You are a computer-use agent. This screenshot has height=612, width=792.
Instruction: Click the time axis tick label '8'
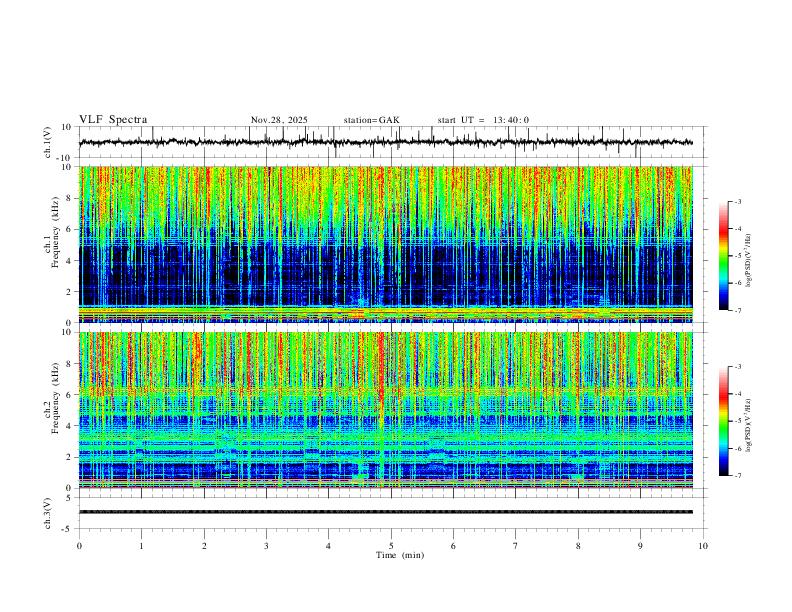[x=578, y=546]
